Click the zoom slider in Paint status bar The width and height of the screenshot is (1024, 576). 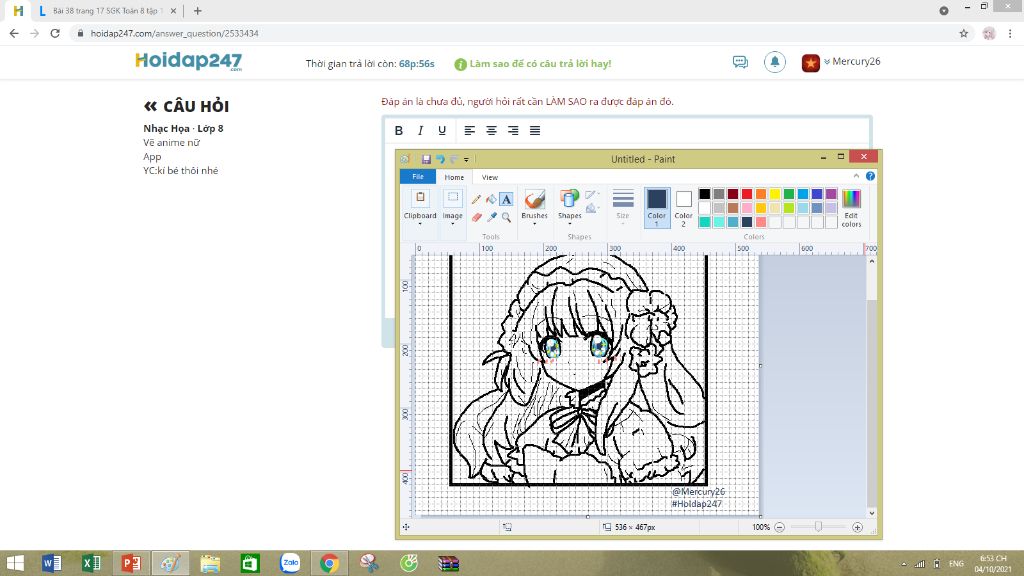(x=818, y=527)
